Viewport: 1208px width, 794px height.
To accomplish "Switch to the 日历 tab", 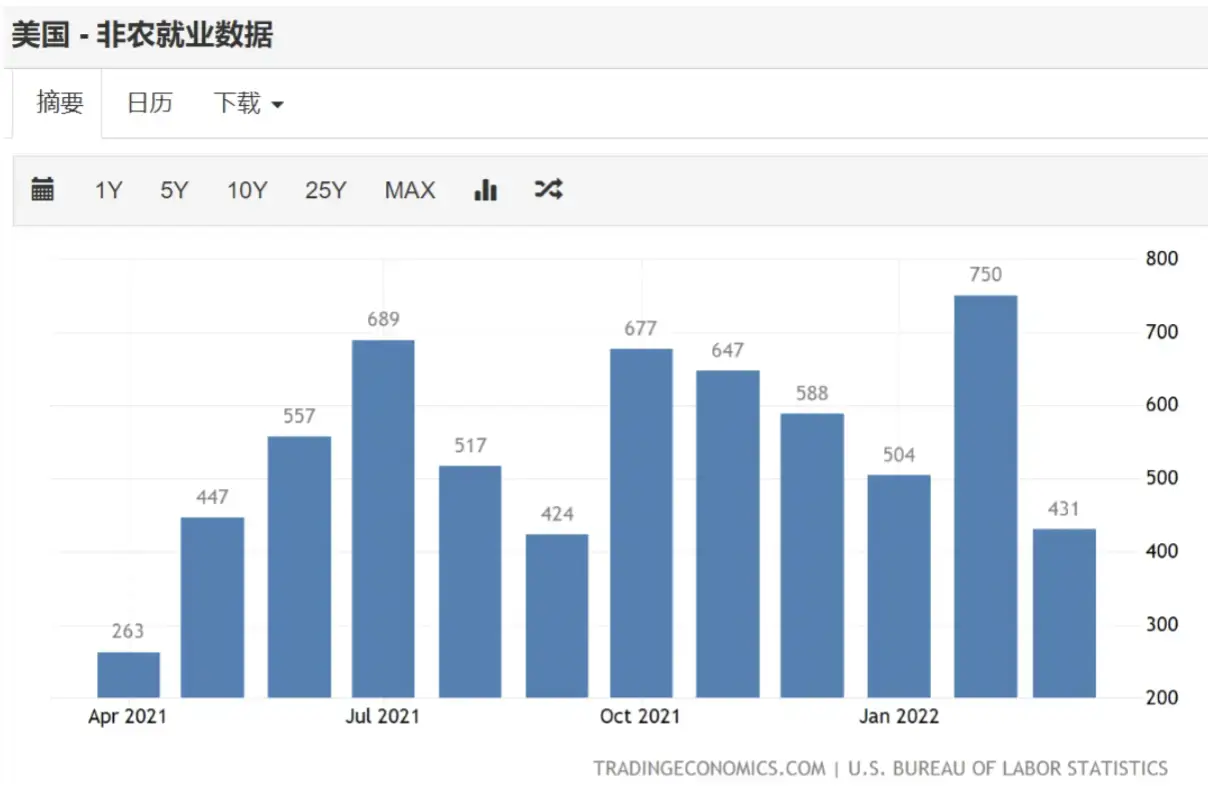I will 150,103.
